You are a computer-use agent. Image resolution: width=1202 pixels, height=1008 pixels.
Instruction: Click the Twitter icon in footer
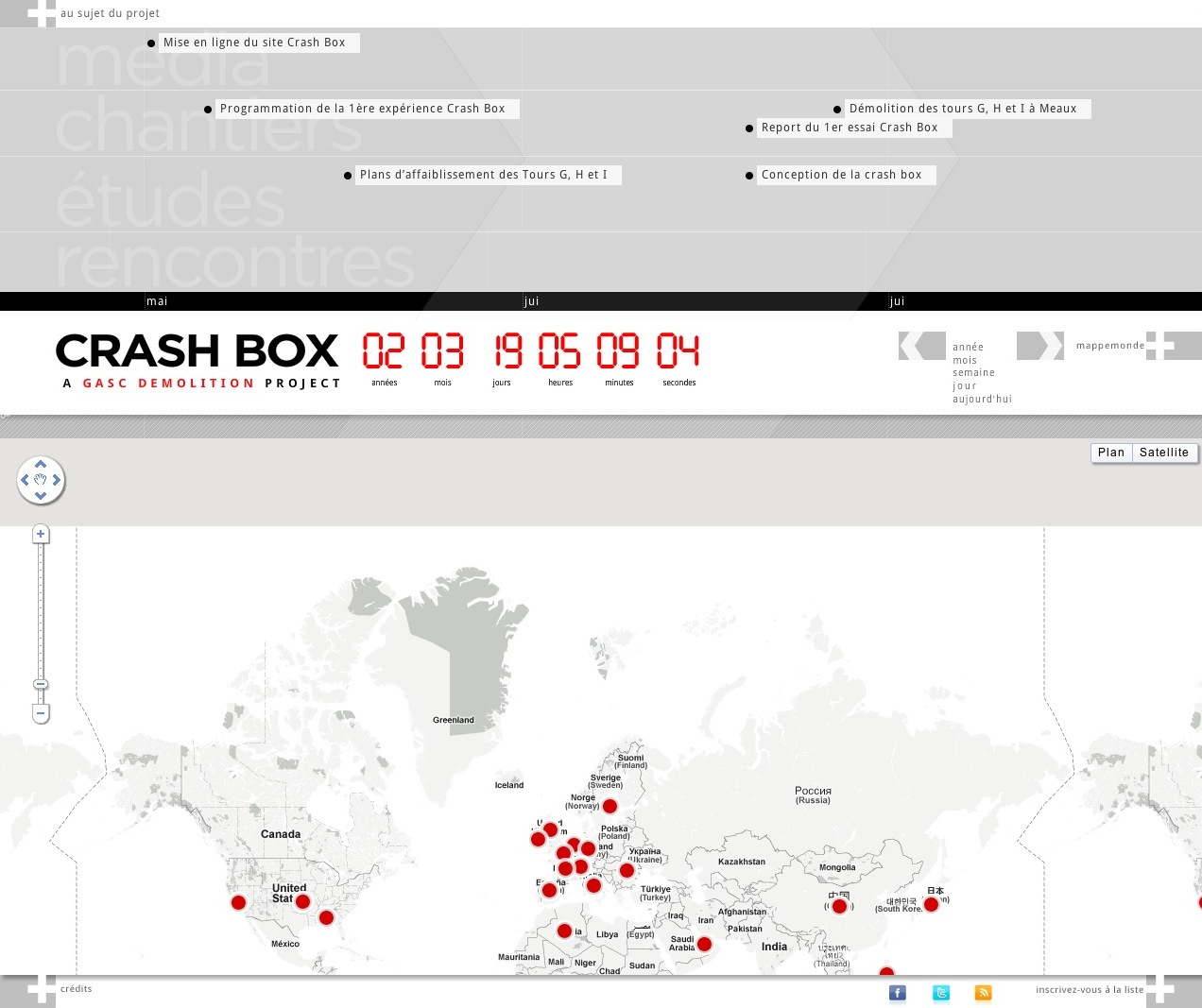coord(941,993)
